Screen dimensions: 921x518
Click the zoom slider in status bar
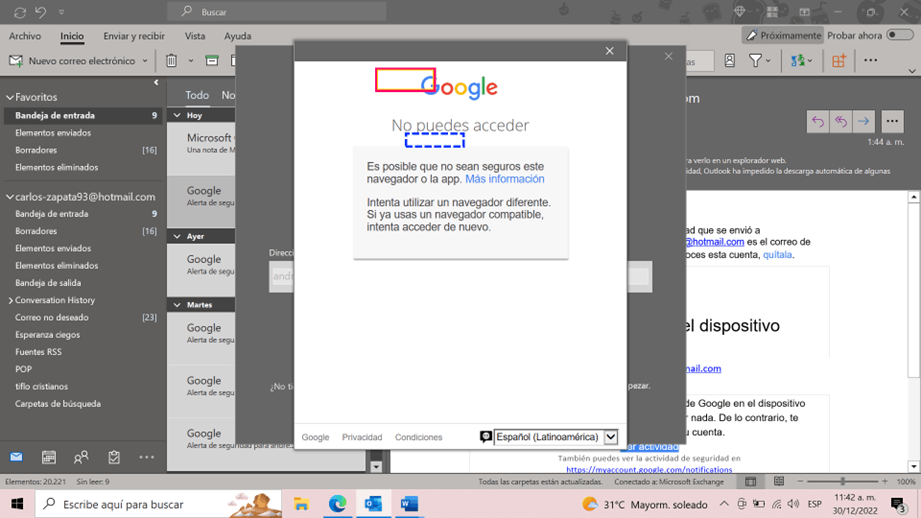[x=842, y=482]
